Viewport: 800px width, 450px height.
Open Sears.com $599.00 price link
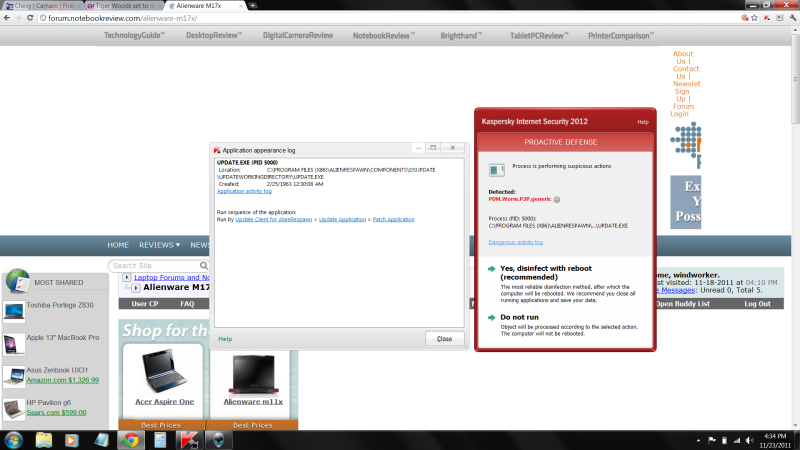click(56, 413)
